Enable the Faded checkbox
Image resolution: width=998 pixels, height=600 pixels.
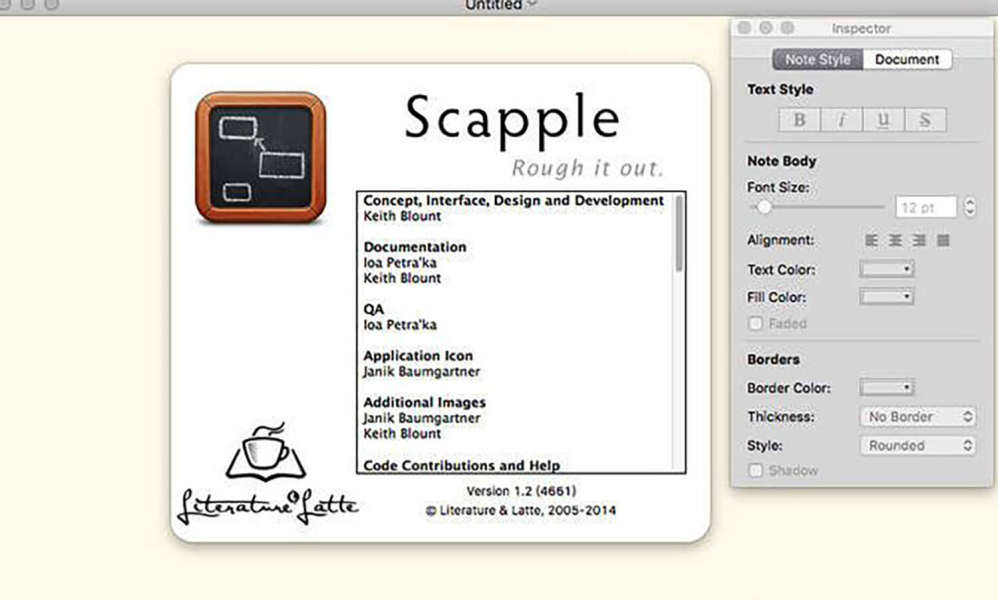[x=756, y=323]
